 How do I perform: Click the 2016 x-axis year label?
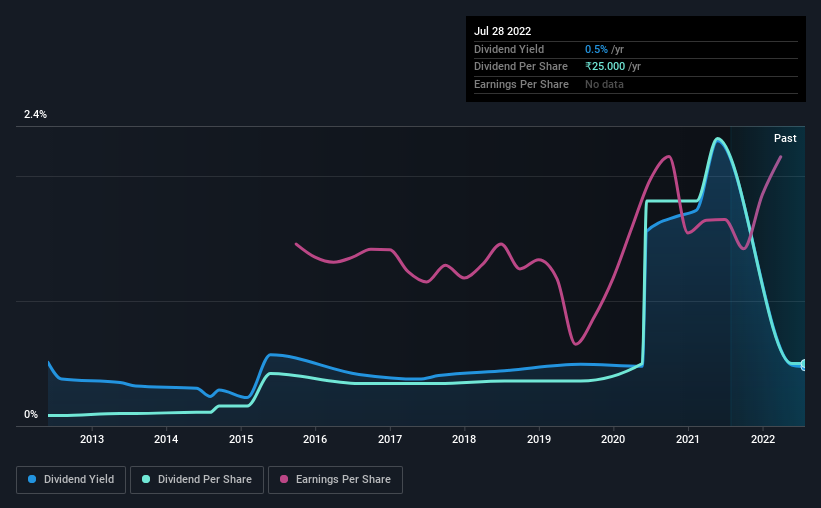(x=315, y=439)
